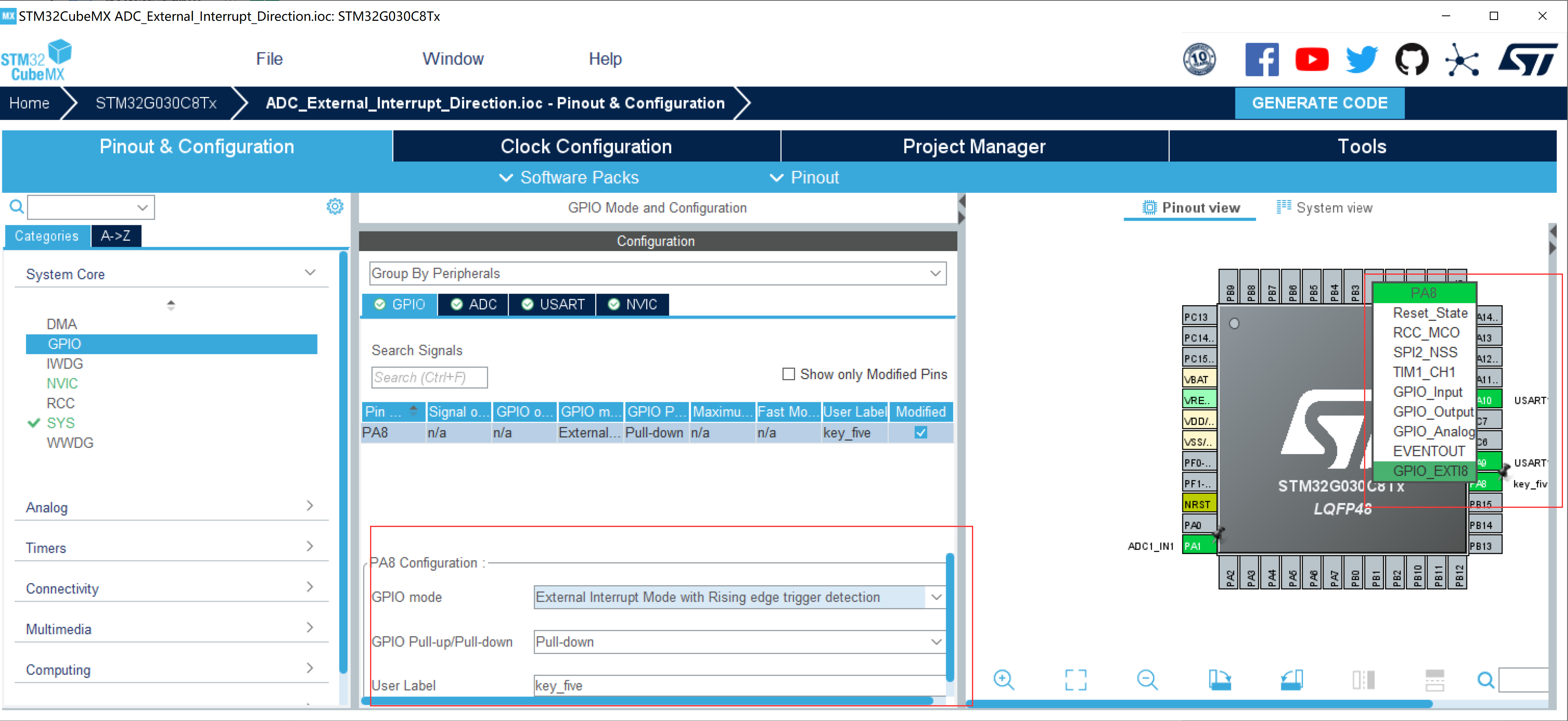Click the zoom in icon in pinout toolbar
The image size is (1568, 721).
point(1003,680)
